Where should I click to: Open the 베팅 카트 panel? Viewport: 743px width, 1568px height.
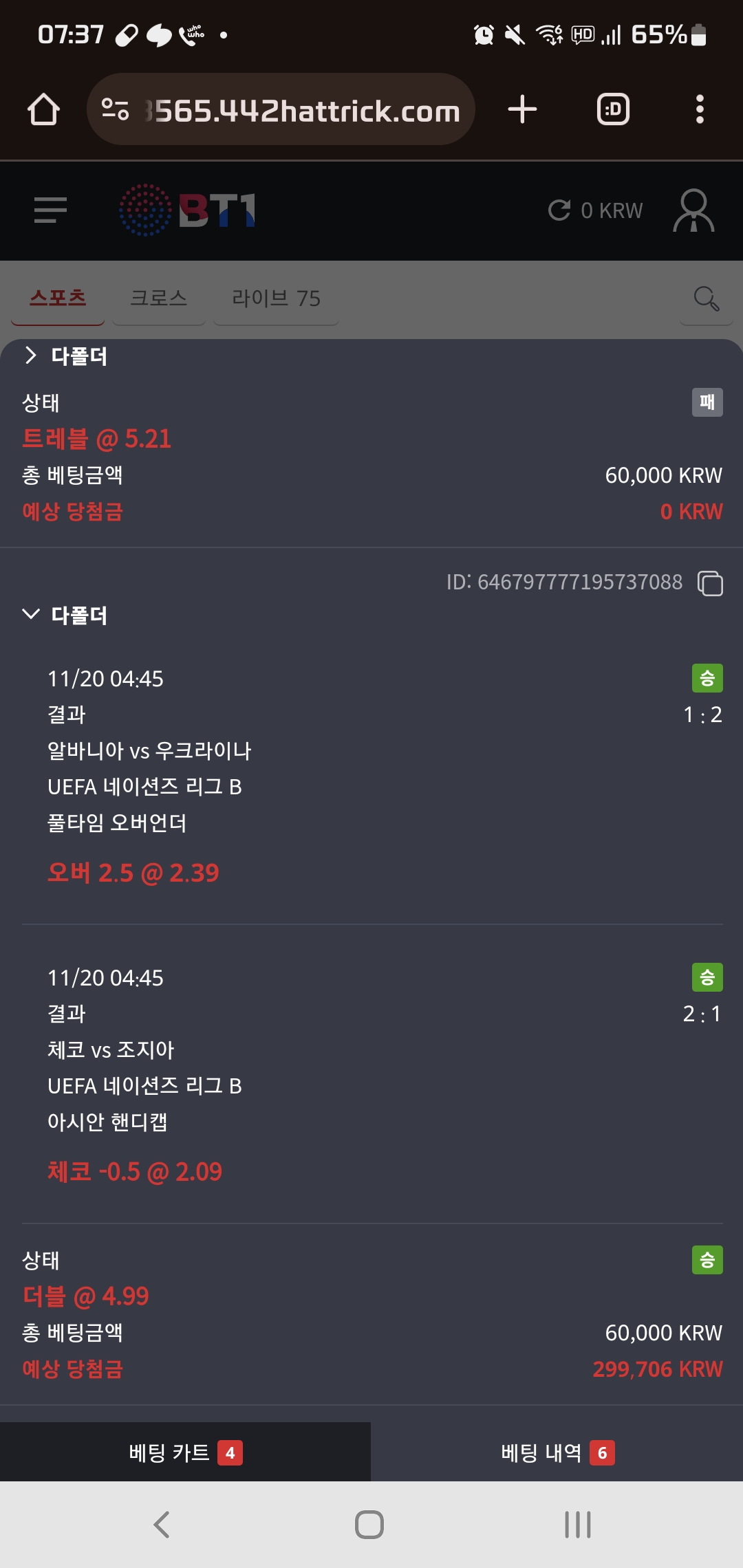point(185,1452)
